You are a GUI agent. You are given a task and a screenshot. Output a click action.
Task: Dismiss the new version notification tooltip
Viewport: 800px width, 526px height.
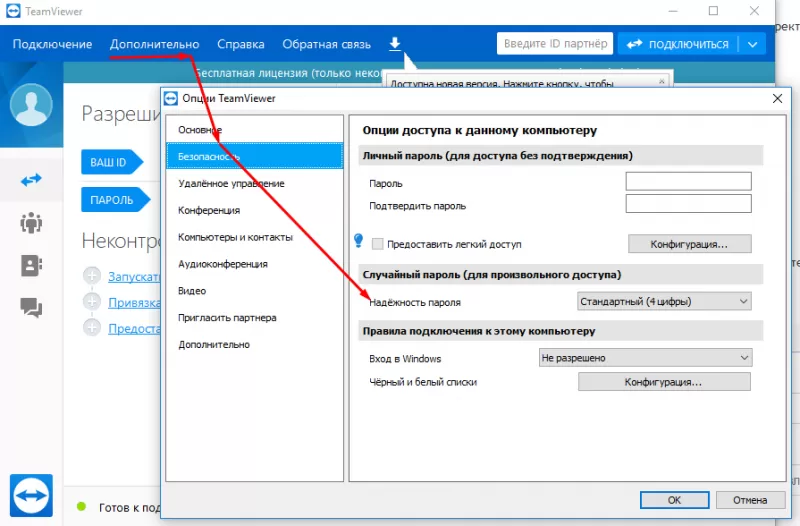(x=662, y=81)
